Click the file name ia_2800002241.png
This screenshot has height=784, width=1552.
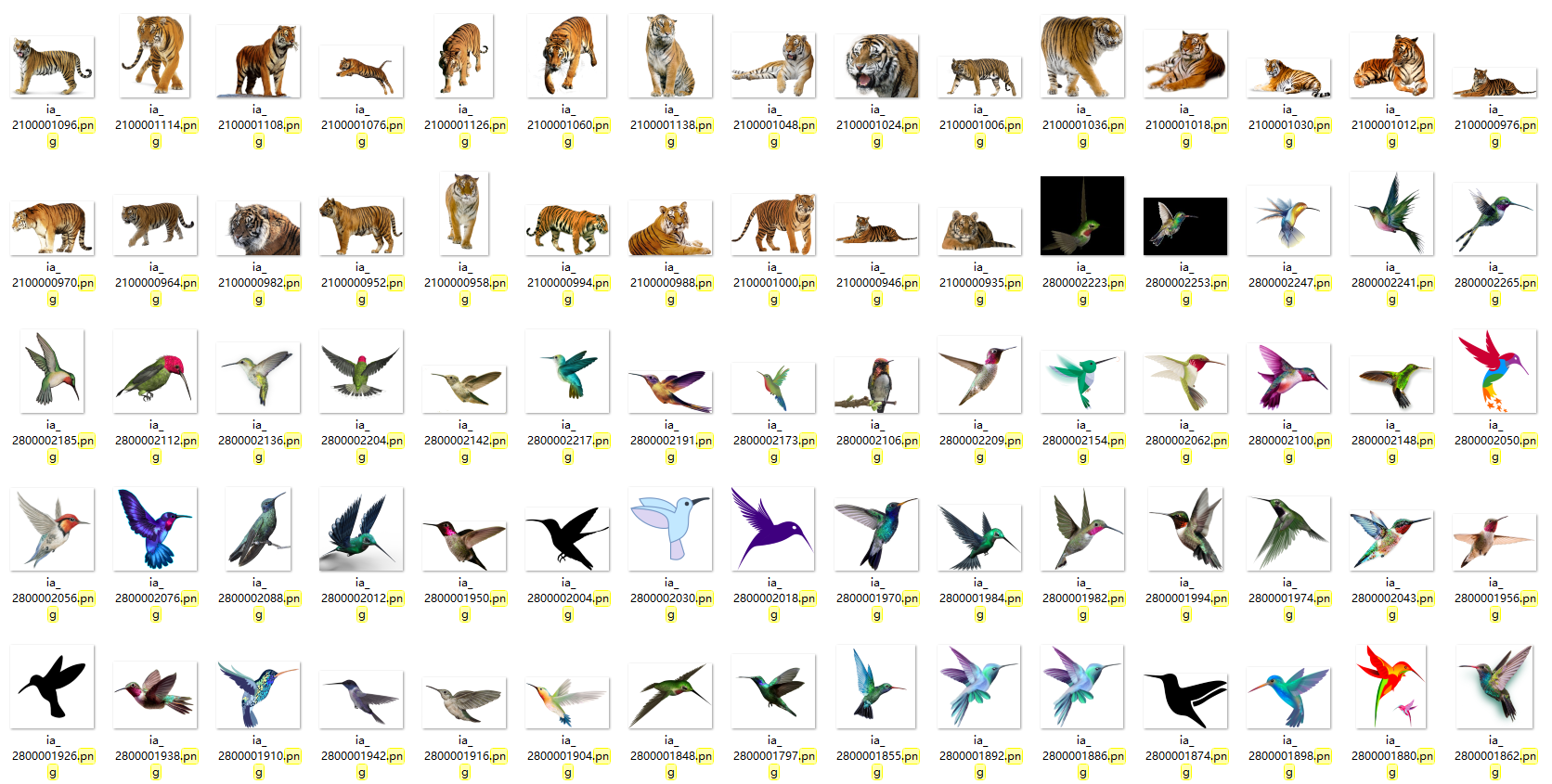[1392, 283]
